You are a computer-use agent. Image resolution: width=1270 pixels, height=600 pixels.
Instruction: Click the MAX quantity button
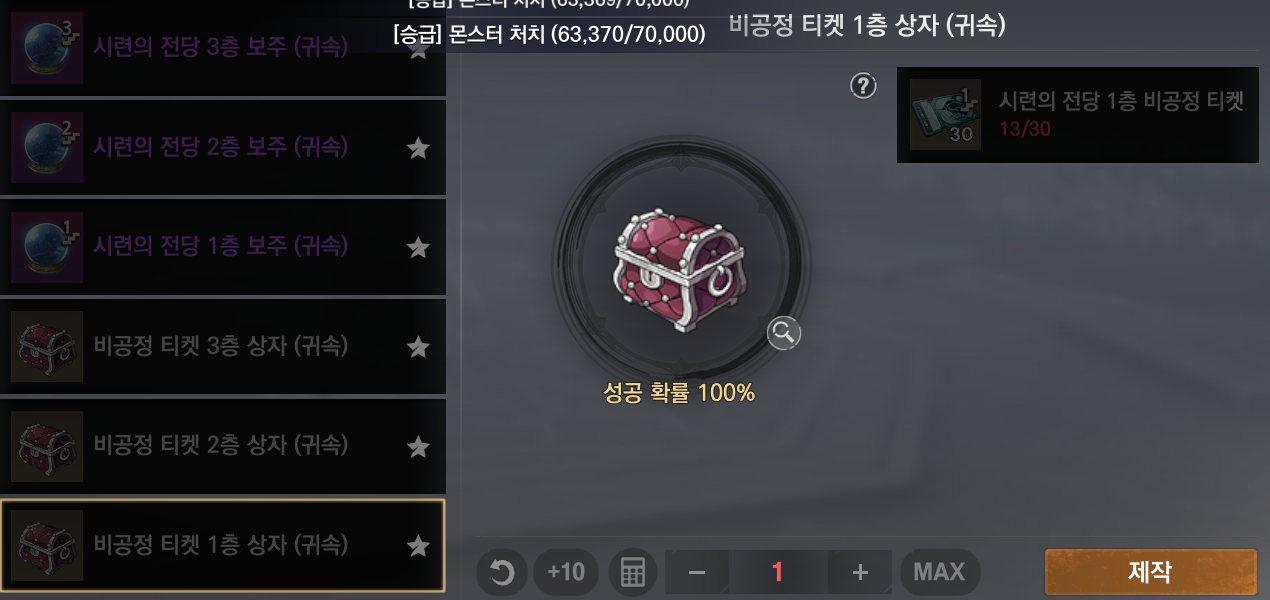tap(940, 572)
